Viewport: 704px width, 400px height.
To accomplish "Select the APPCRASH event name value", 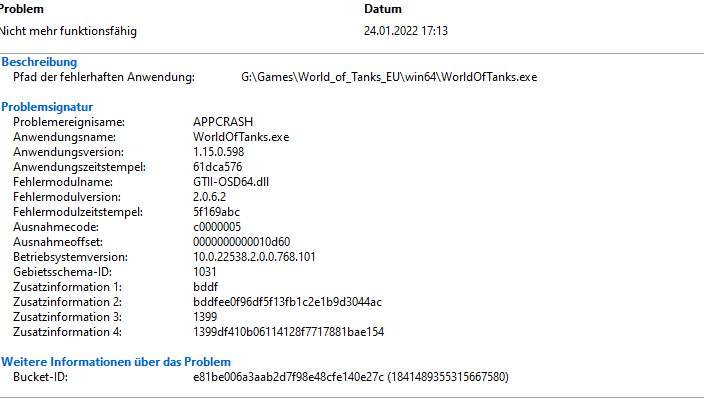I will point(223,122).
